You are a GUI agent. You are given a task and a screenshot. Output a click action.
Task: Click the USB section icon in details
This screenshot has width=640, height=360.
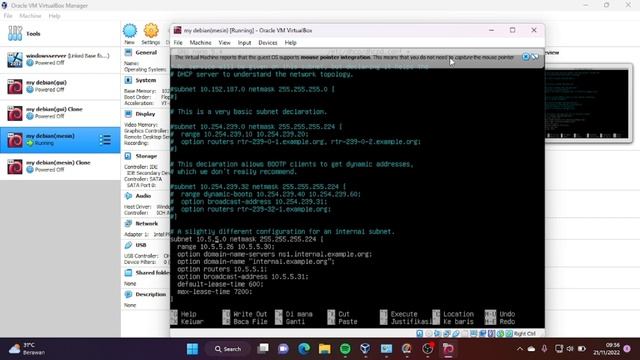pos(128,245)
